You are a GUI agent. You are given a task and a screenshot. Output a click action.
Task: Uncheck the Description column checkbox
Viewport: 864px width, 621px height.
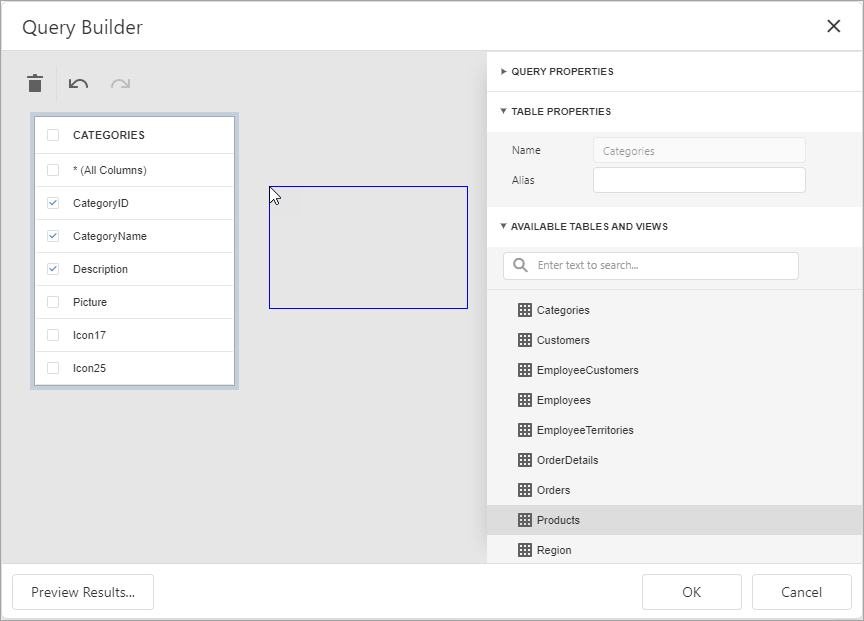click(x=52, y=268)
